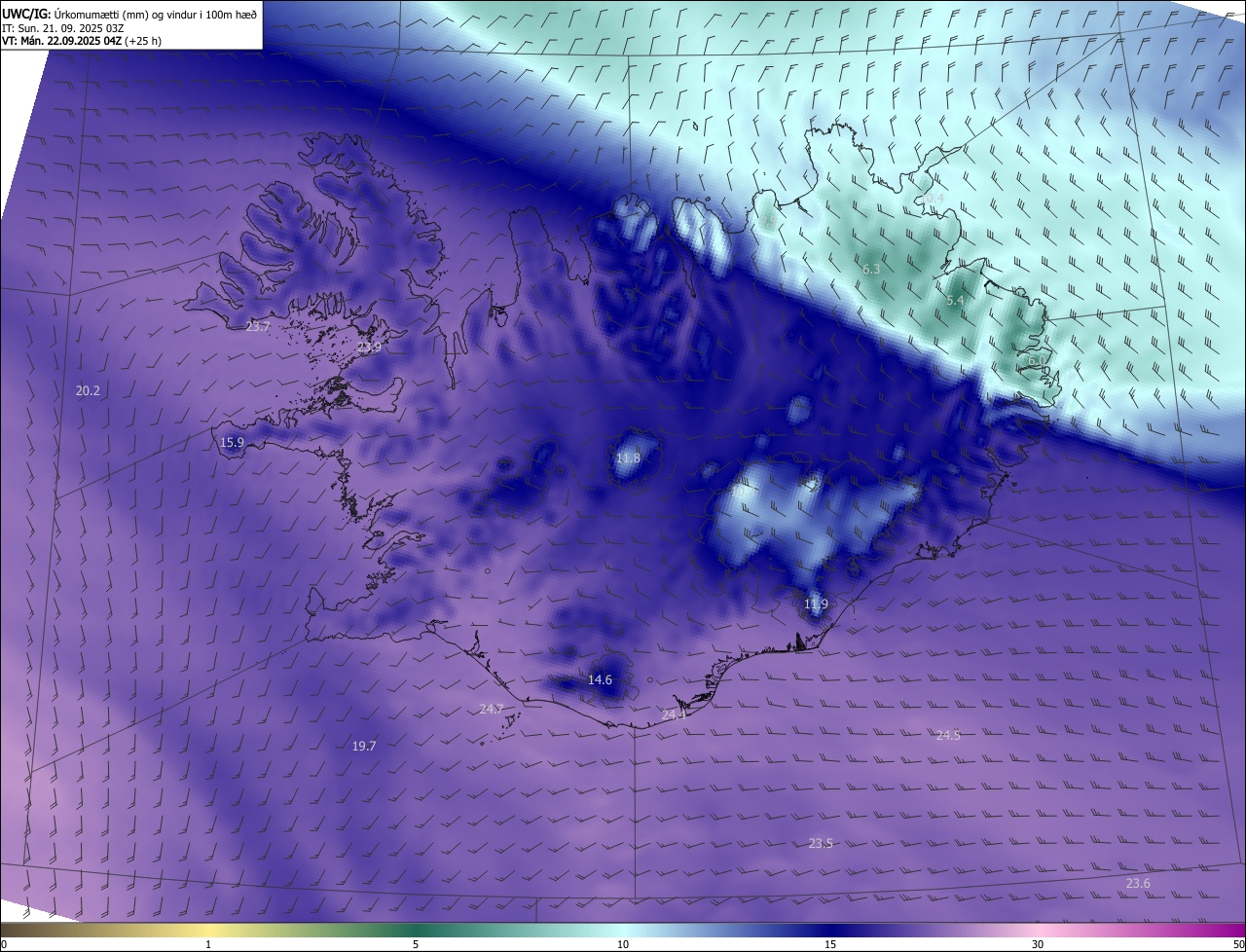Screen dimensions: 1246x952
Task: Click the 0.4 value label
Action: (x=934, y=198)
